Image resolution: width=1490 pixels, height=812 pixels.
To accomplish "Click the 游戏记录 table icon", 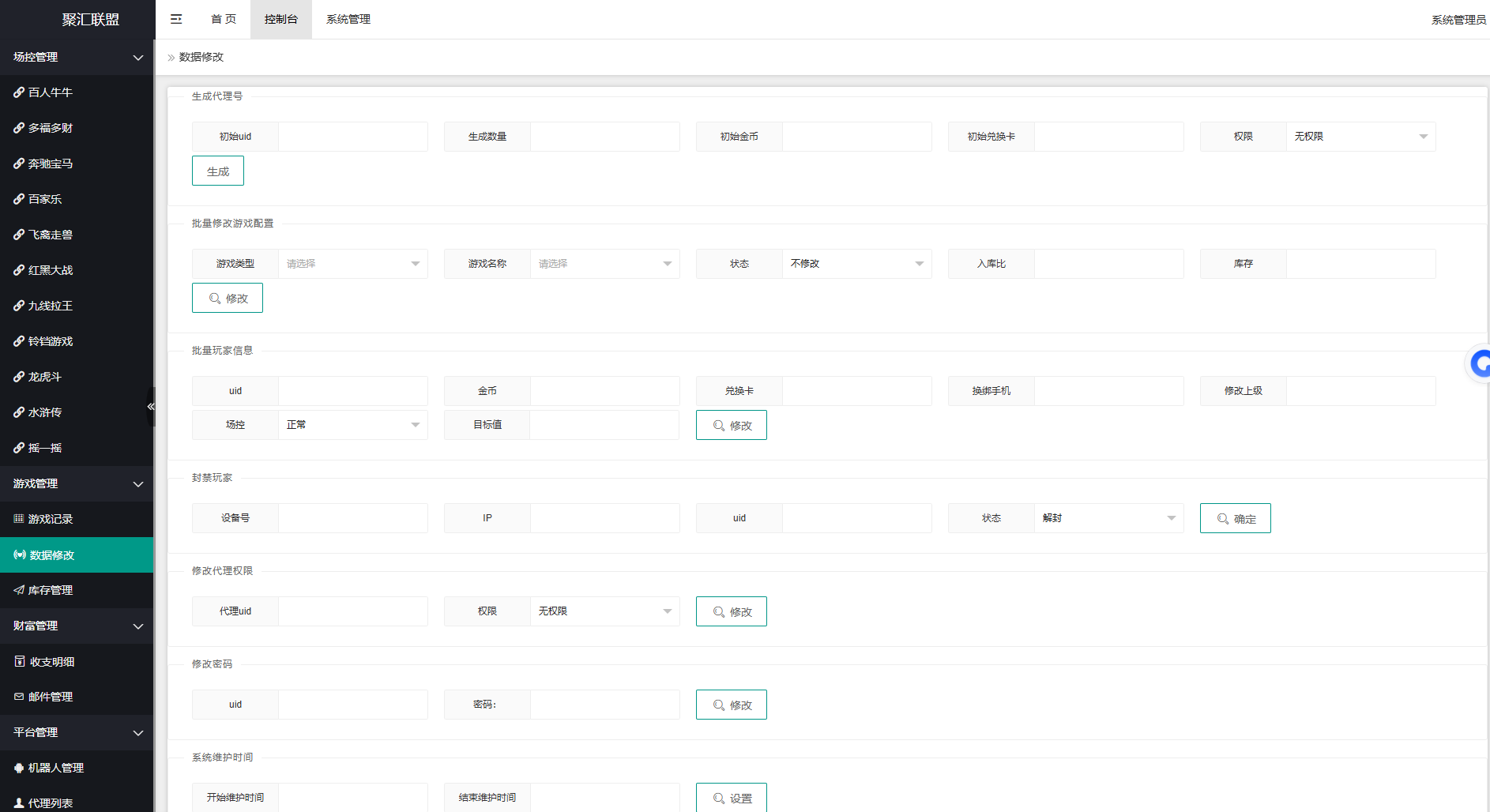I will [19, 519].
